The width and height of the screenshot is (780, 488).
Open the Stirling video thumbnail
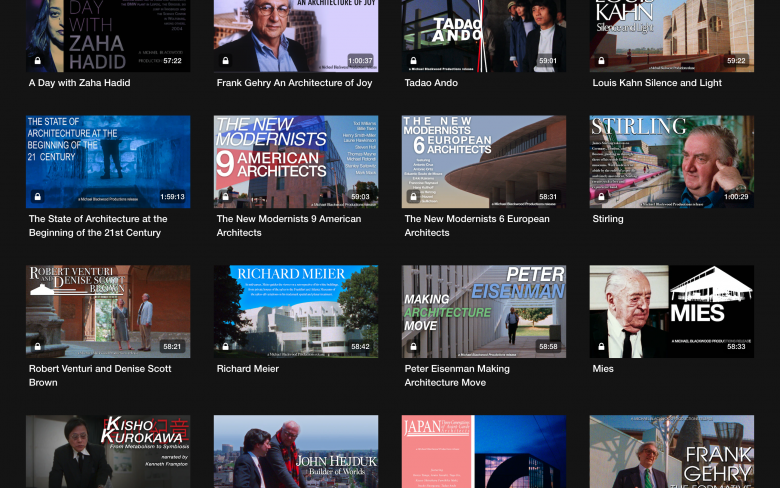coord(672,160)
